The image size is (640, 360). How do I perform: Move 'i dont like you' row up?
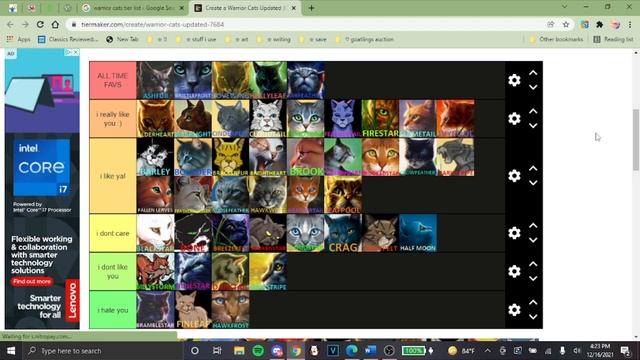[533, 264]
